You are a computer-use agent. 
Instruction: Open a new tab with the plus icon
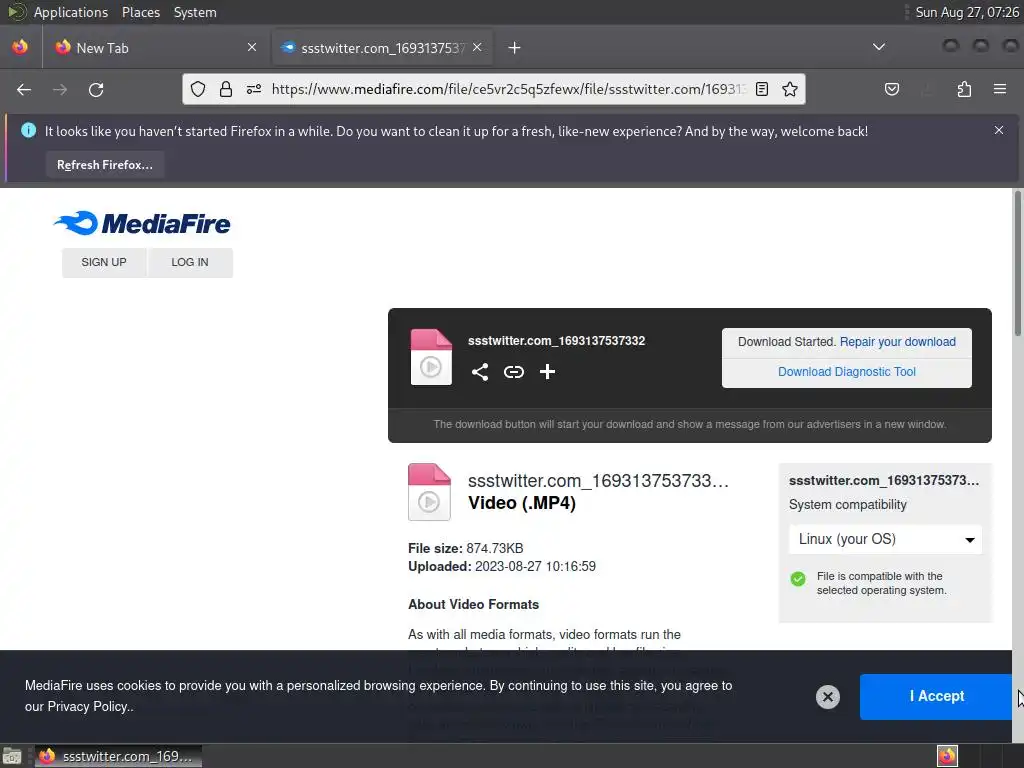[515, 48]
